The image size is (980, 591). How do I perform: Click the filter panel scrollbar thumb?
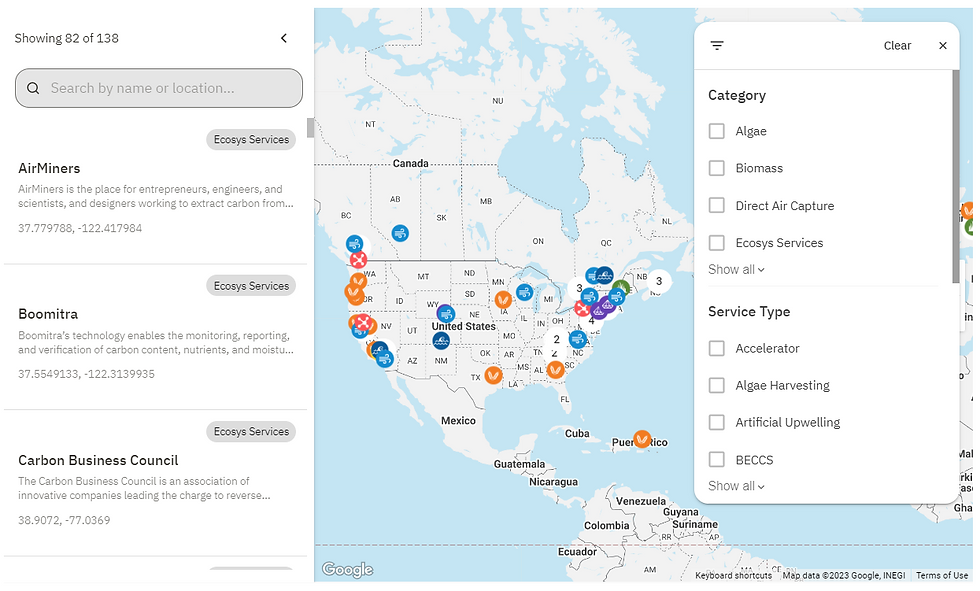coord(956,176)
